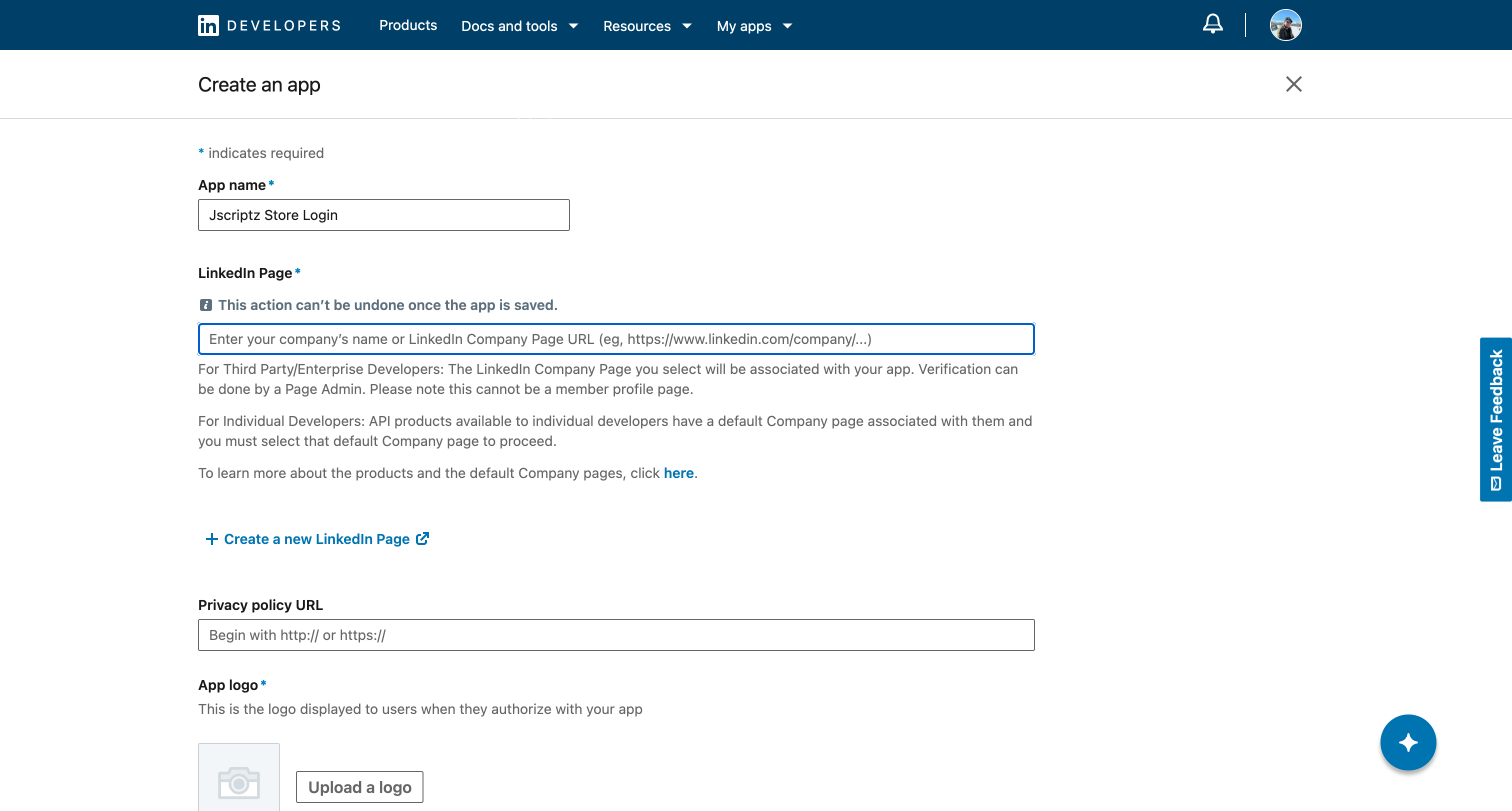Image resolution: width=1512 pixels, height=811 pixels.
Task: Click the camera placeholder for app logo
Action: 238,783
